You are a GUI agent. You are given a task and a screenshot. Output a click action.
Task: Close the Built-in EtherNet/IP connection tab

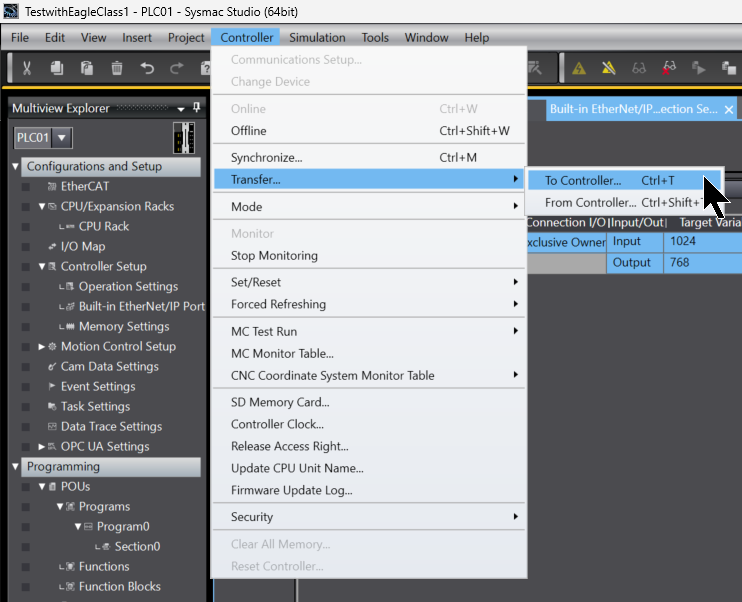click(x=729, y=110)
